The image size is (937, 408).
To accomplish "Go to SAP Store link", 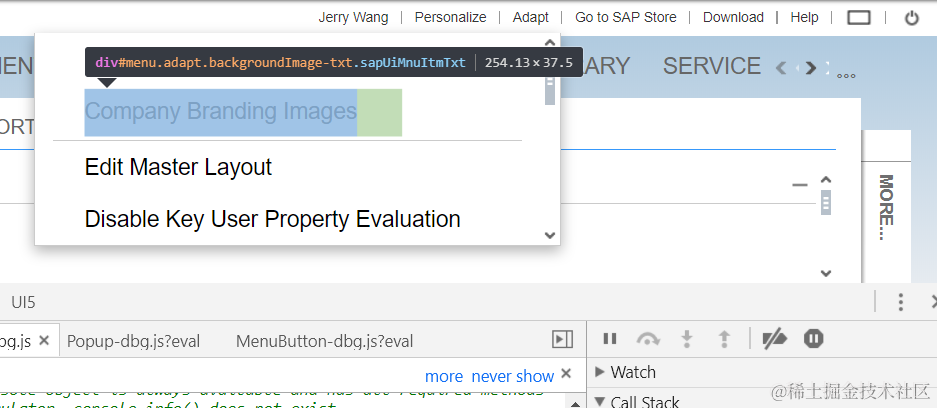I will pos(626,17).
